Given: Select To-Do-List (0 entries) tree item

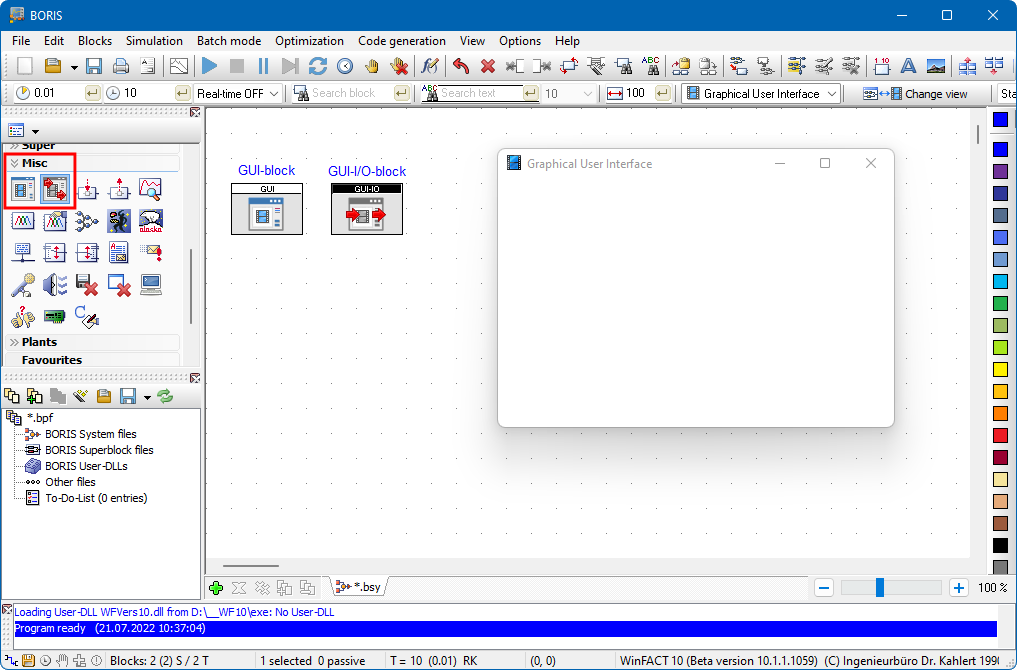Looking at the screenshot, I should click(x=96, y=498).
